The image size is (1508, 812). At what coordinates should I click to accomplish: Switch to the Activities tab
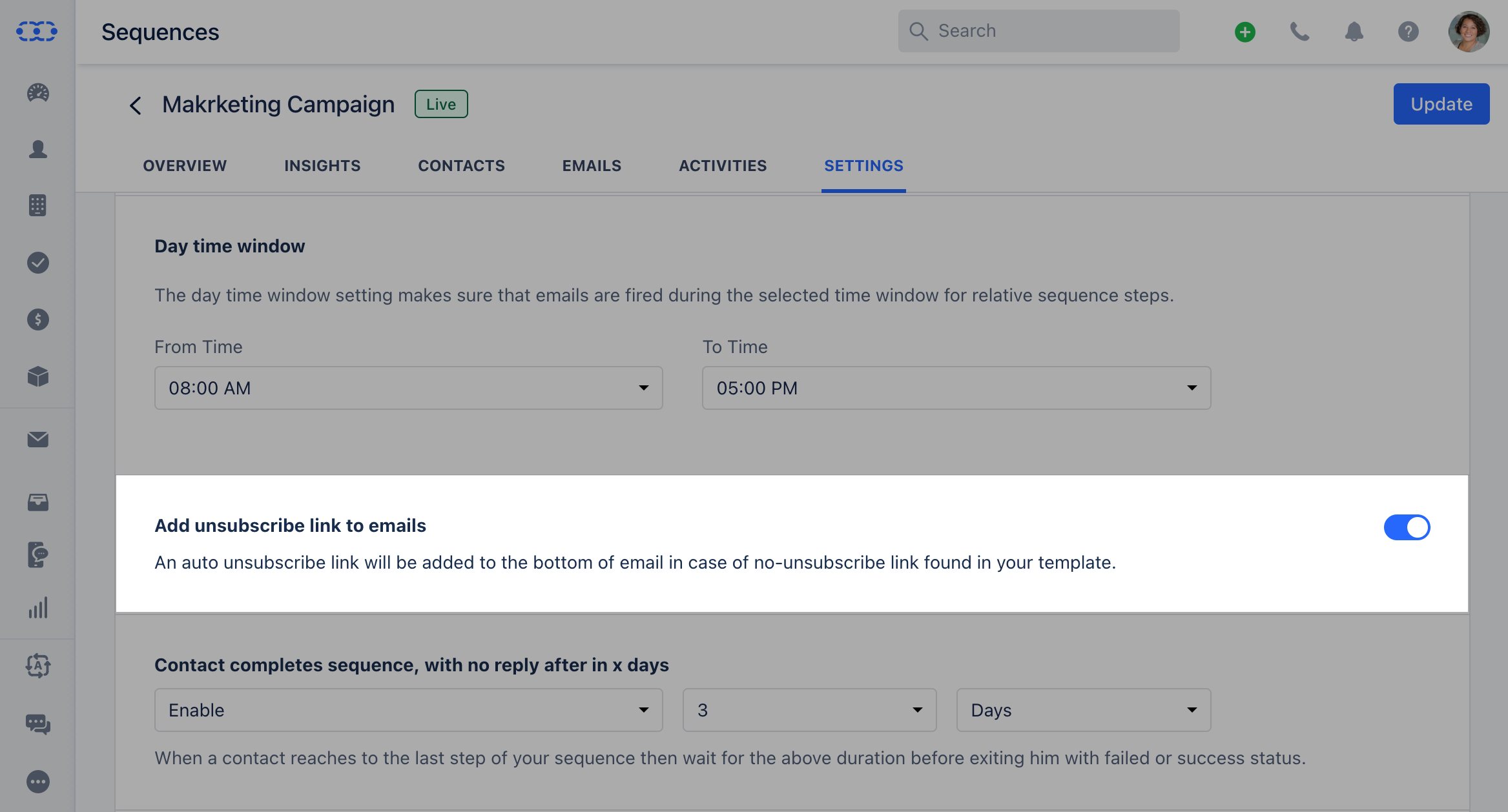(x=723, y=166)
